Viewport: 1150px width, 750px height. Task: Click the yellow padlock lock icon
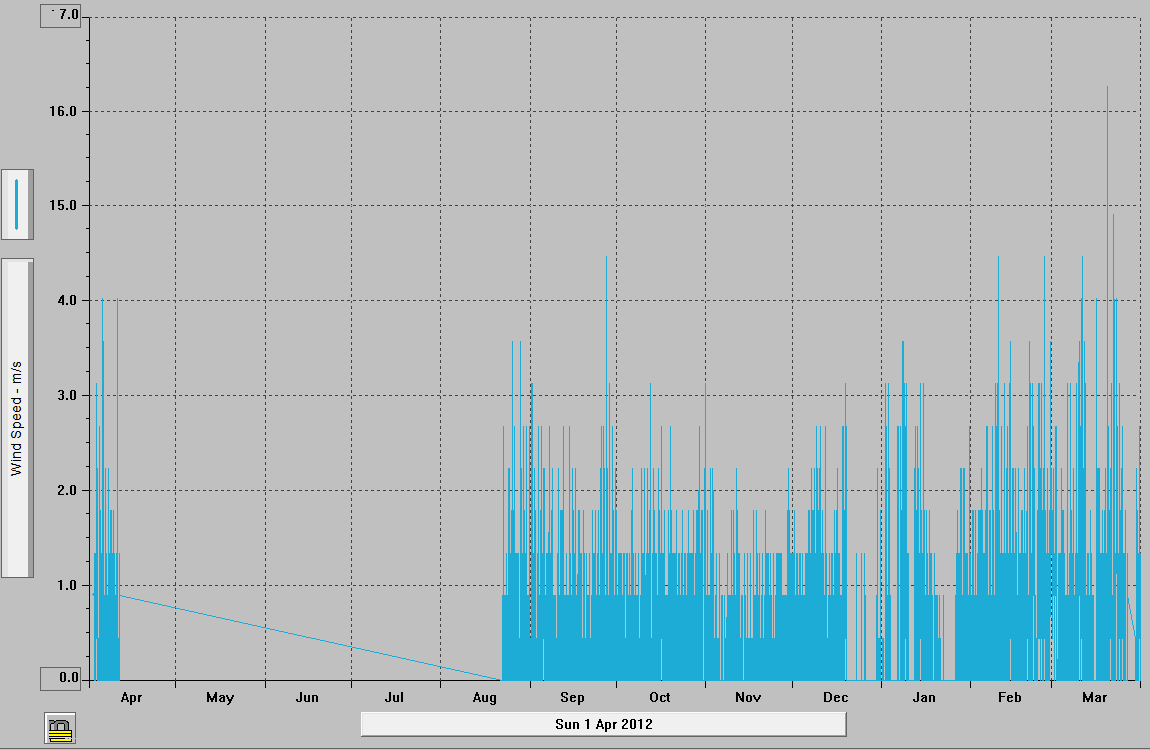60,728
